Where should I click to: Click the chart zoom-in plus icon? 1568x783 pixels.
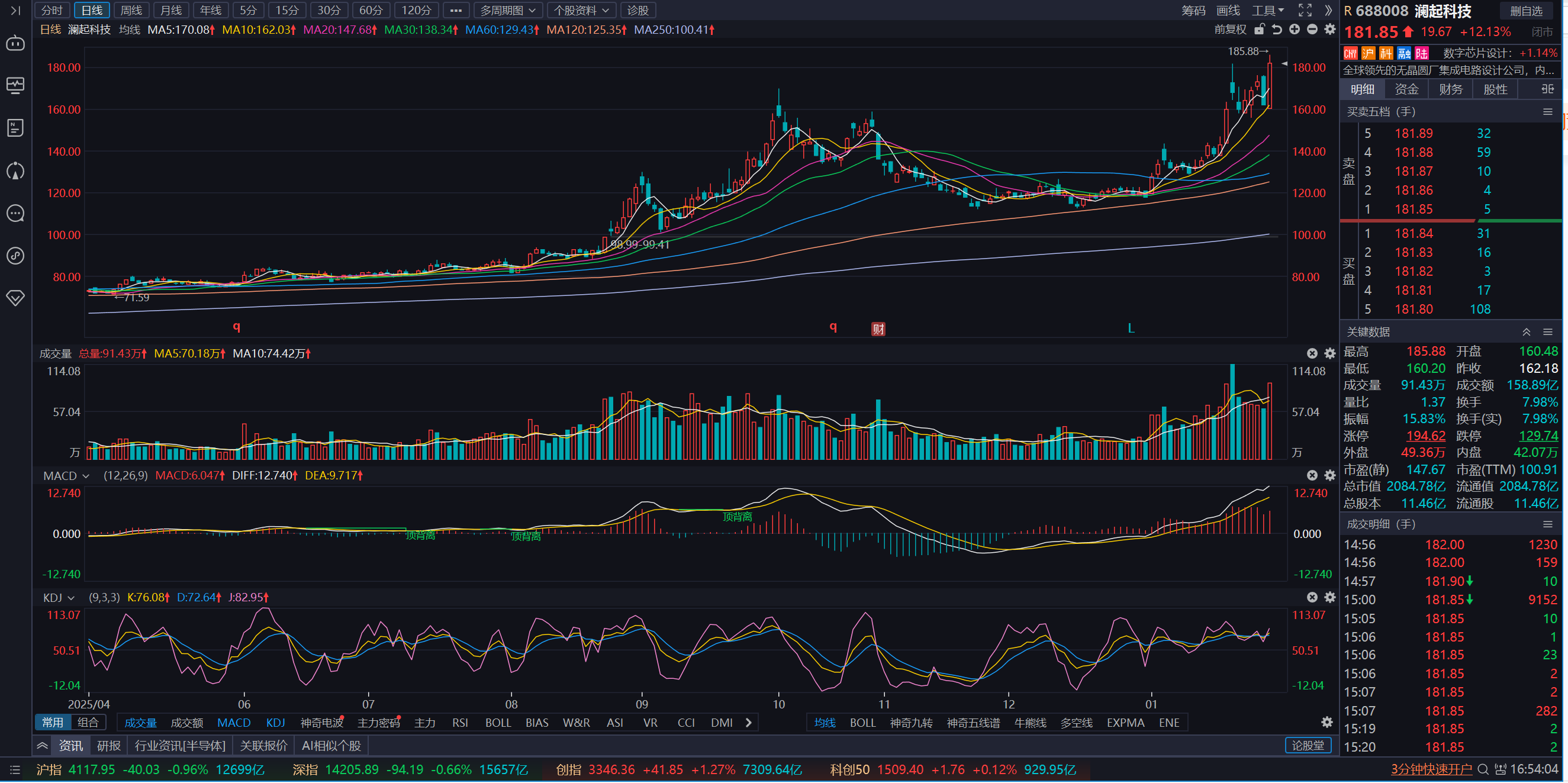click(1294, 29)
